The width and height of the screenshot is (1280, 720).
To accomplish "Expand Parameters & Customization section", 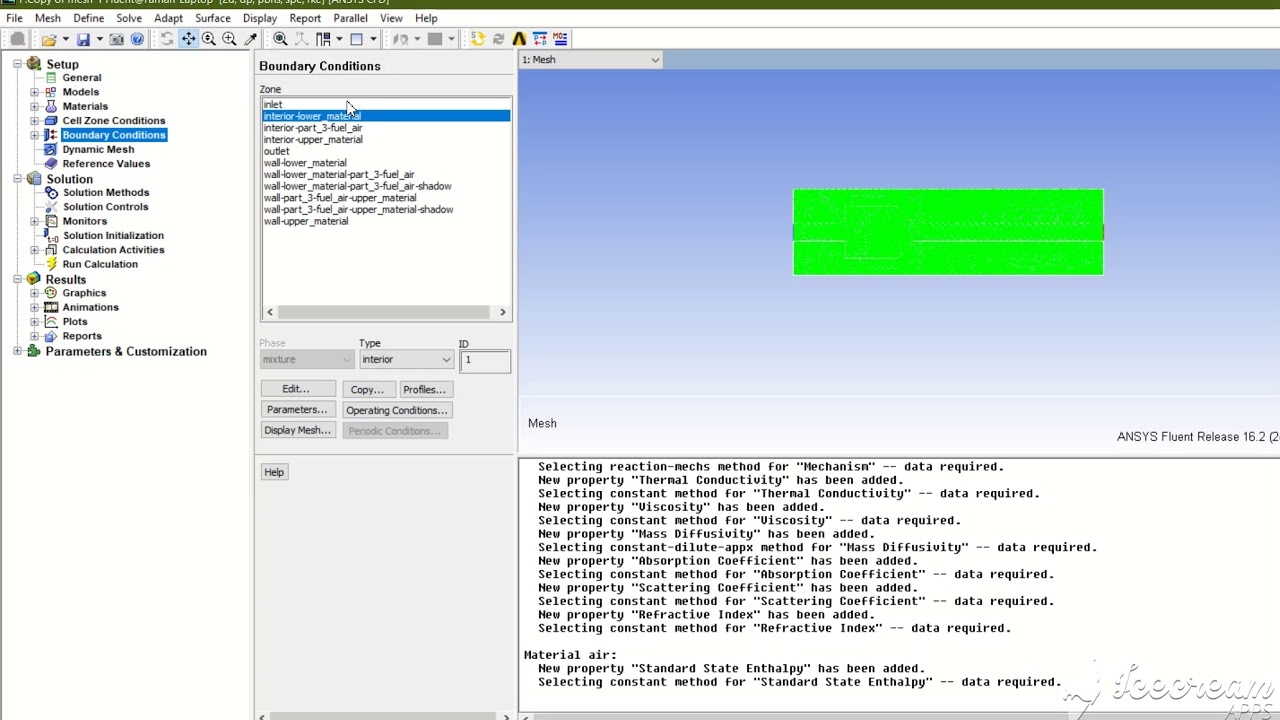I will click(x=17, y=352).
